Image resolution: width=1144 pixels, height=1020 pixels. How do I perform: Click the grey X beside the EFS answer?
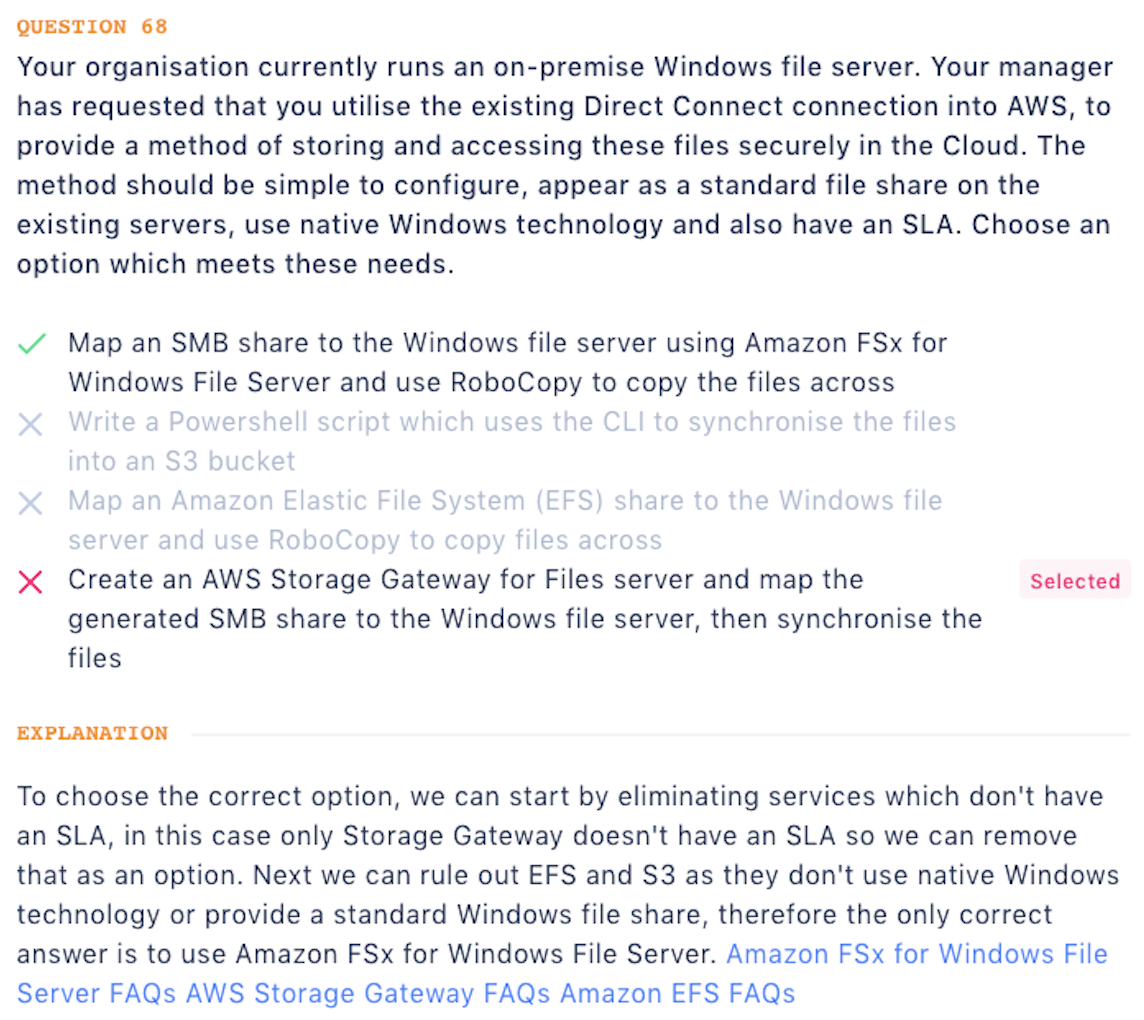tap(31, 503)
